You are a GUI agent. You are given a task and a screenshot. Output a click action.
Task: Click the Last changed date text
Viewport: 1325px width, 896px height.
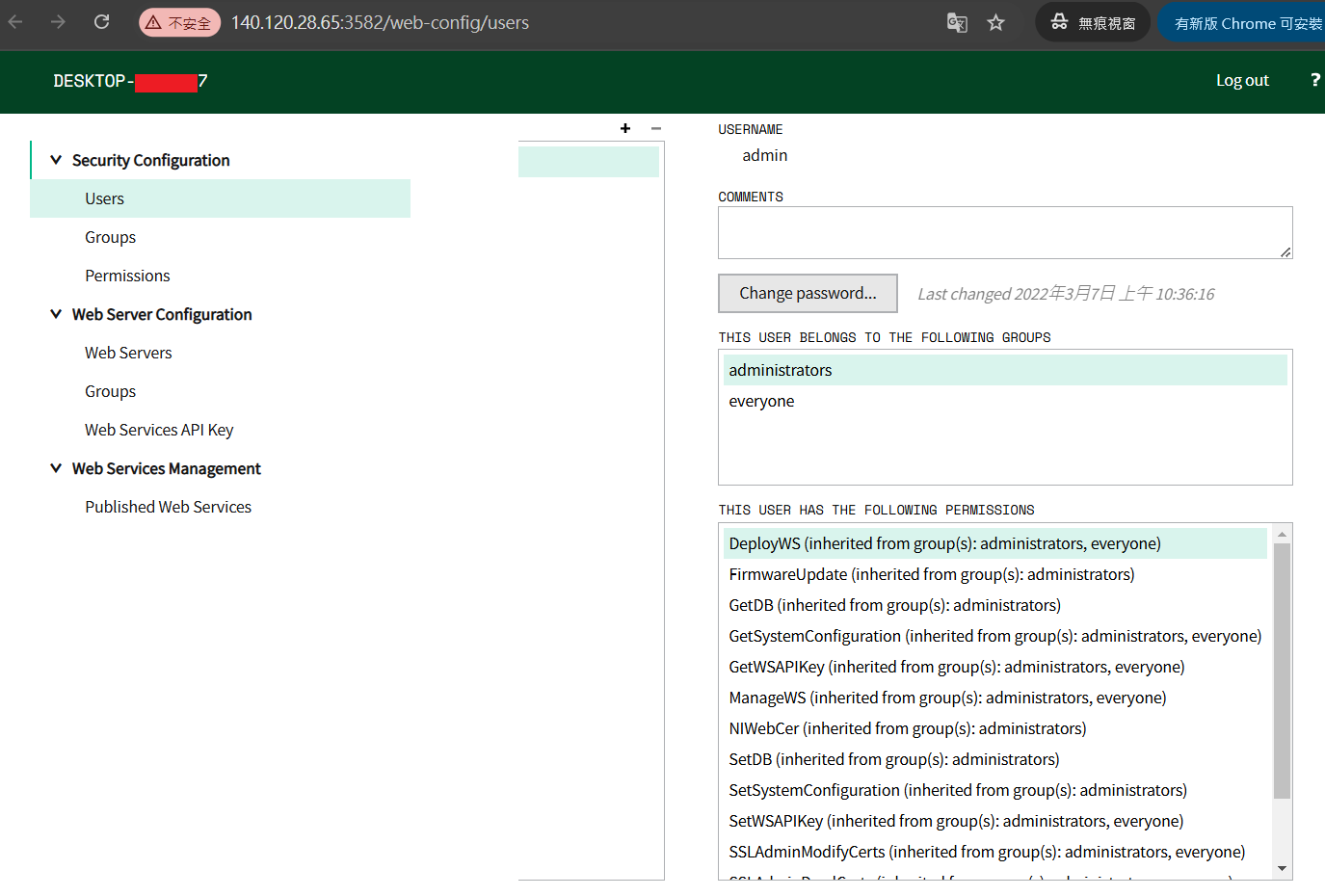coord(1066,294)
